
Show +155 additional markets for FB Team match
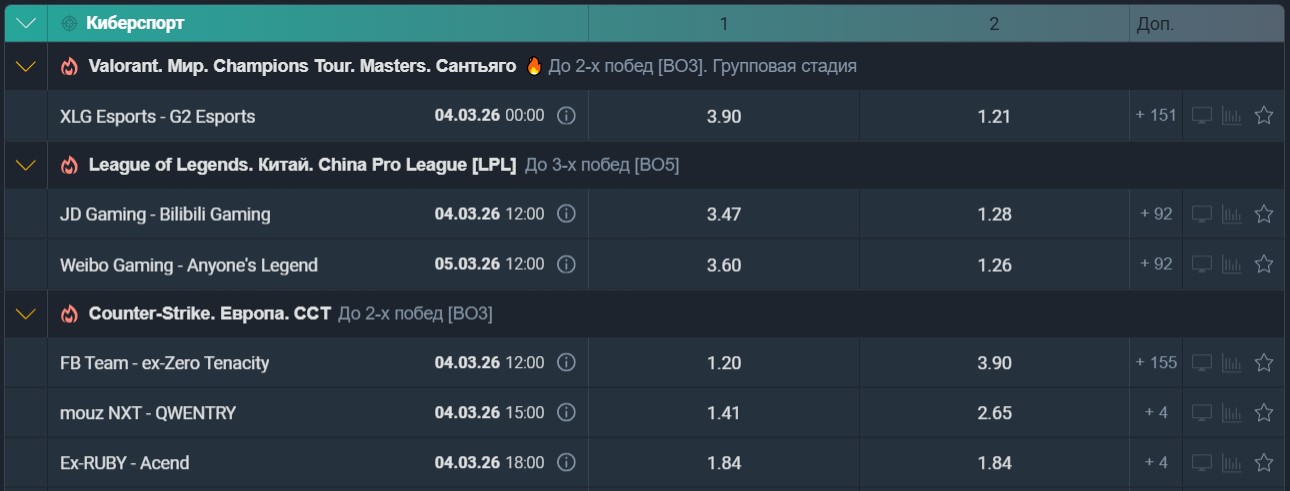(x=1156, y=363)
